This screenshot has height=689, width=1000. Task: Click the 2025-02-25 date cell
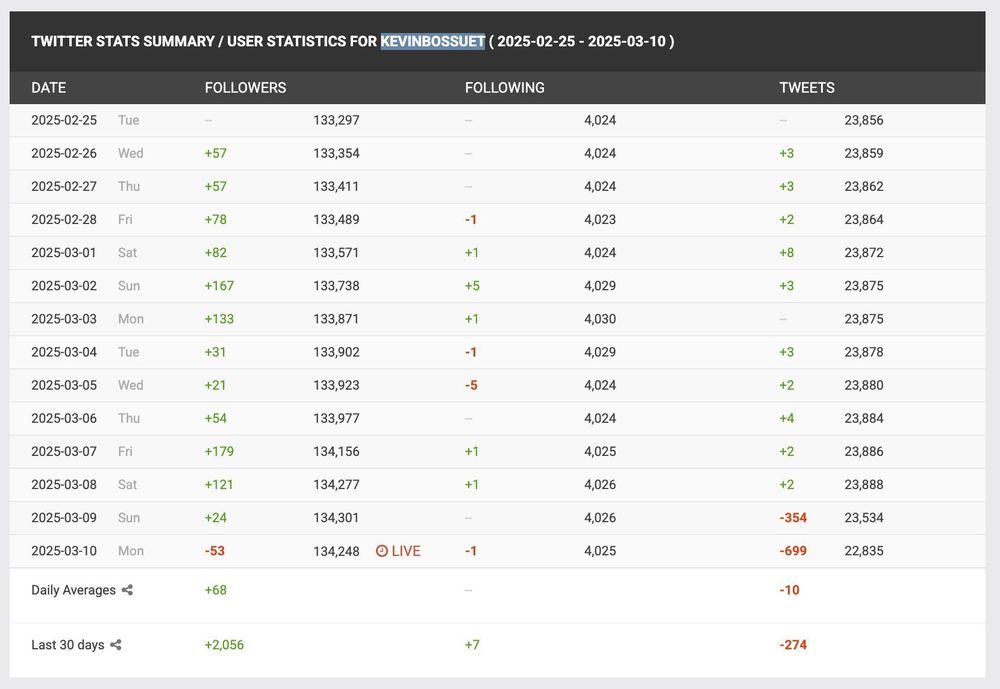click(64, 120)
